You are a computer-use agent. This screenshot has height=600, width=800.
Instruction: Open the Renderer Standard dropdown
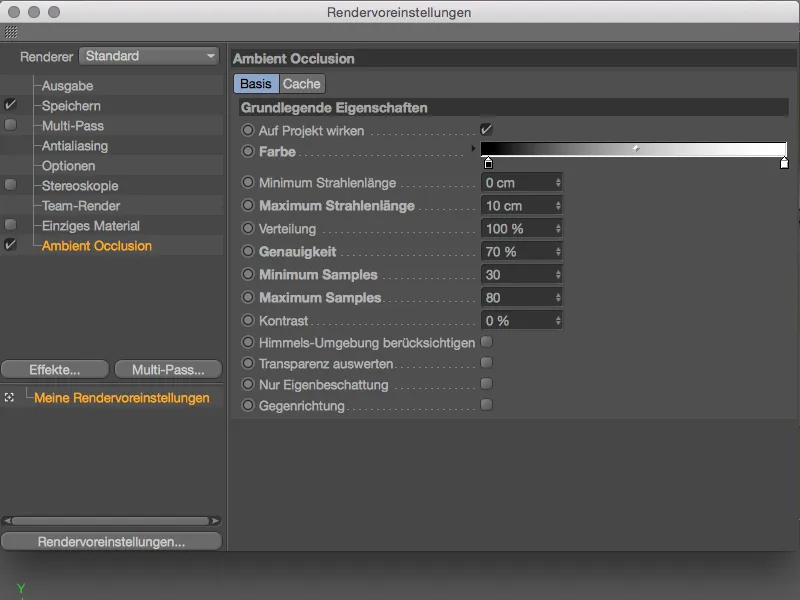pos(149,56)
